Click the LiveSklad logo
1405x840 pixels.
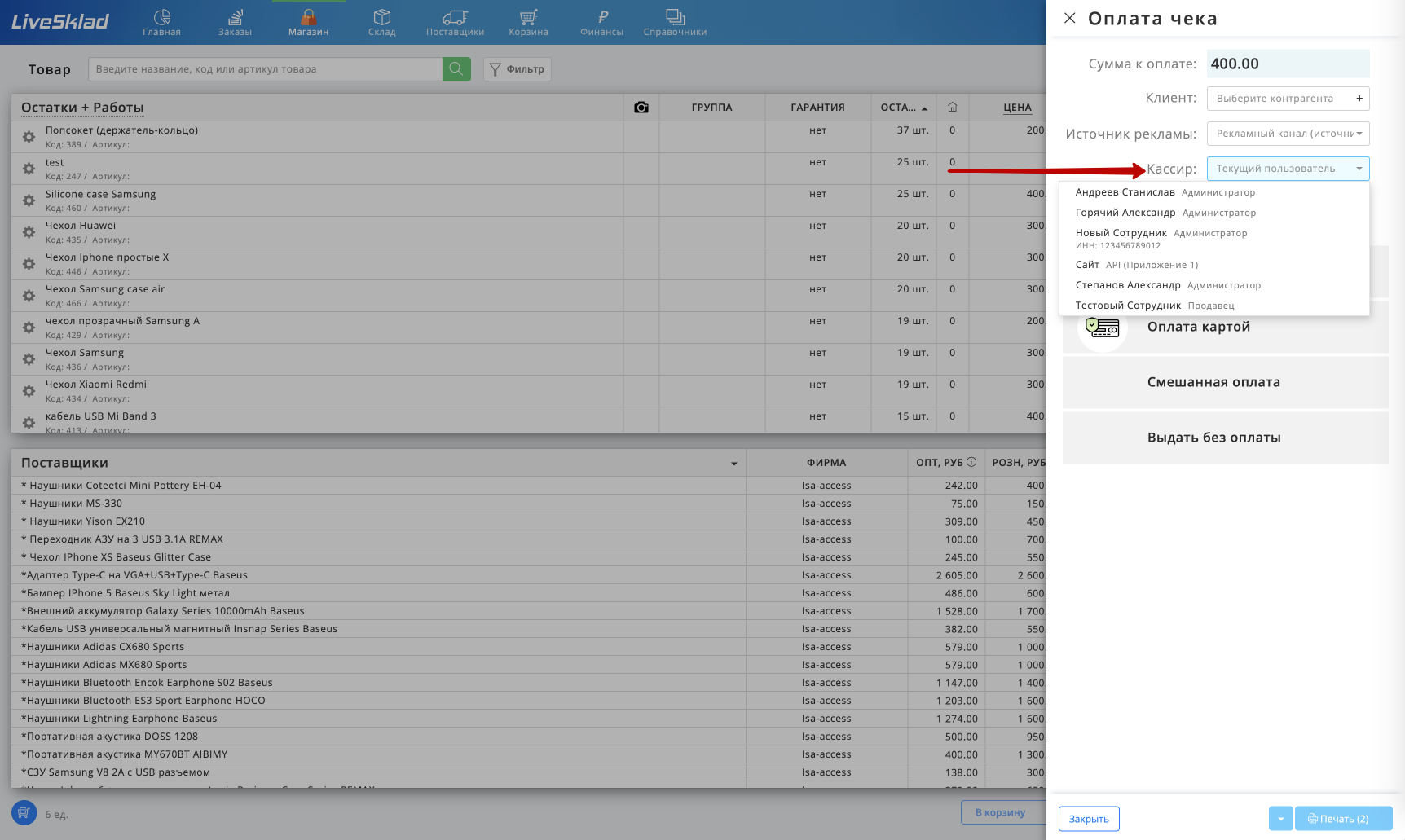60,22
